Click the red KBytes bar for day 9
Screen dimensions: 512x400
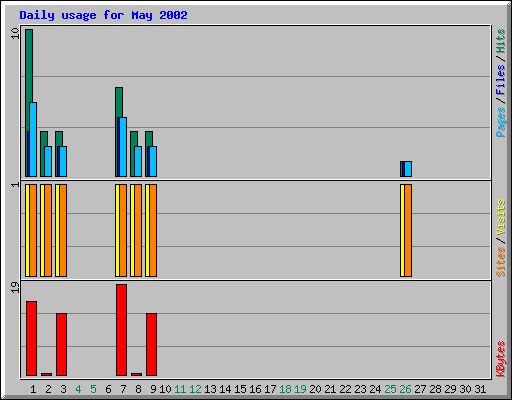[151, 344]
